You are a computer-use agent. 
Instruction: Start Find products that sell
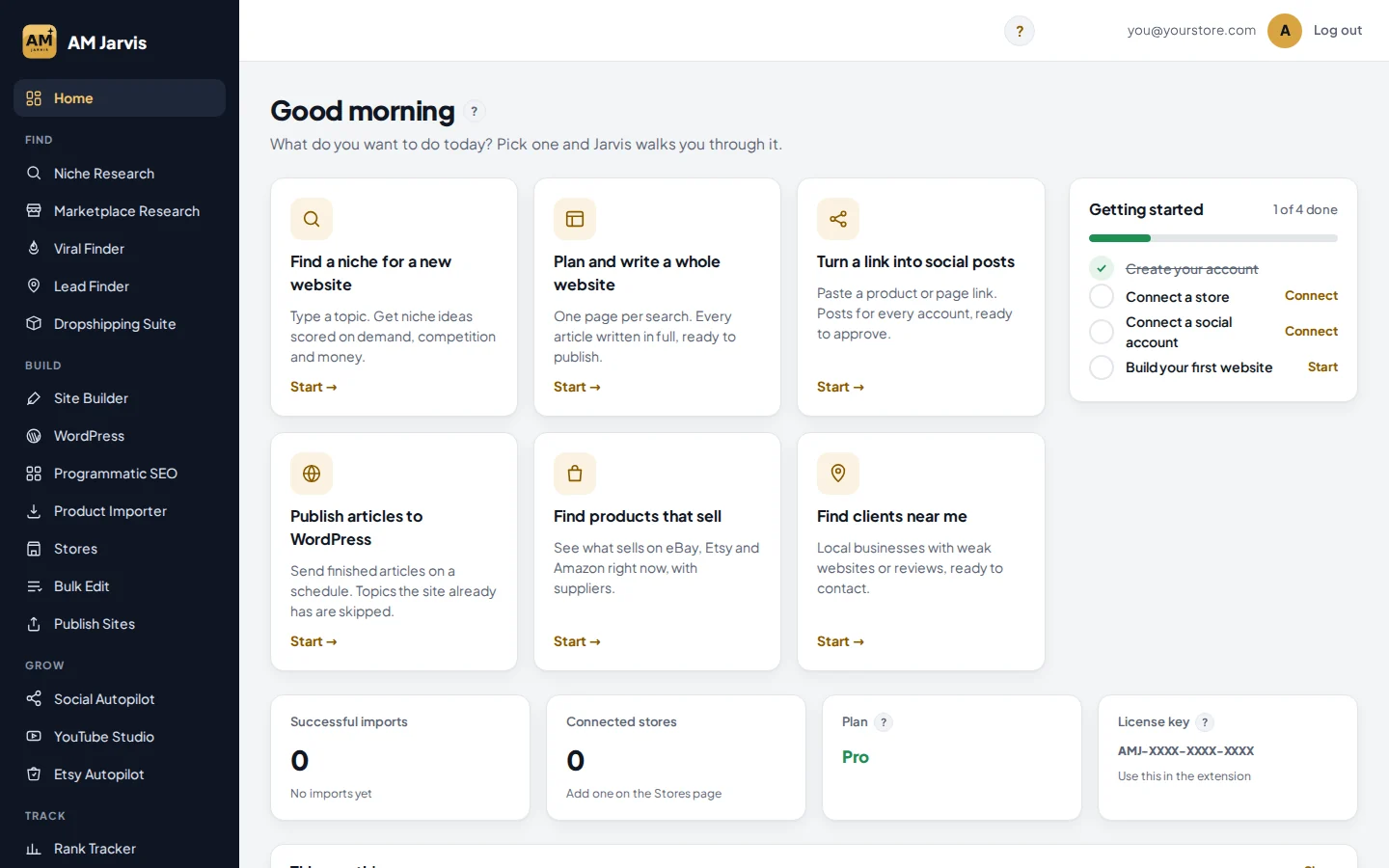(x=577, y=641)
